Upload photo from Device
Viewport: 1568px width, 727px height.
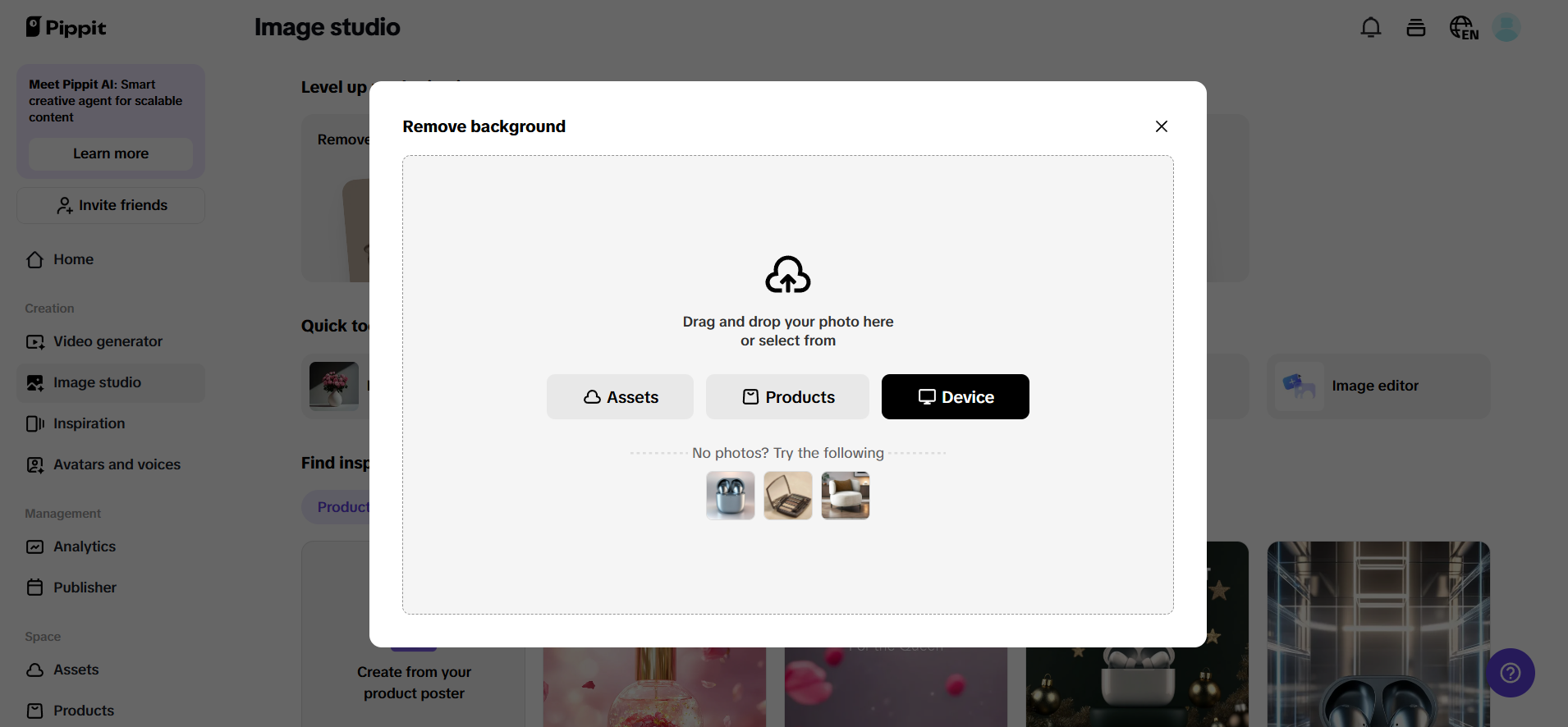(956, 397)
